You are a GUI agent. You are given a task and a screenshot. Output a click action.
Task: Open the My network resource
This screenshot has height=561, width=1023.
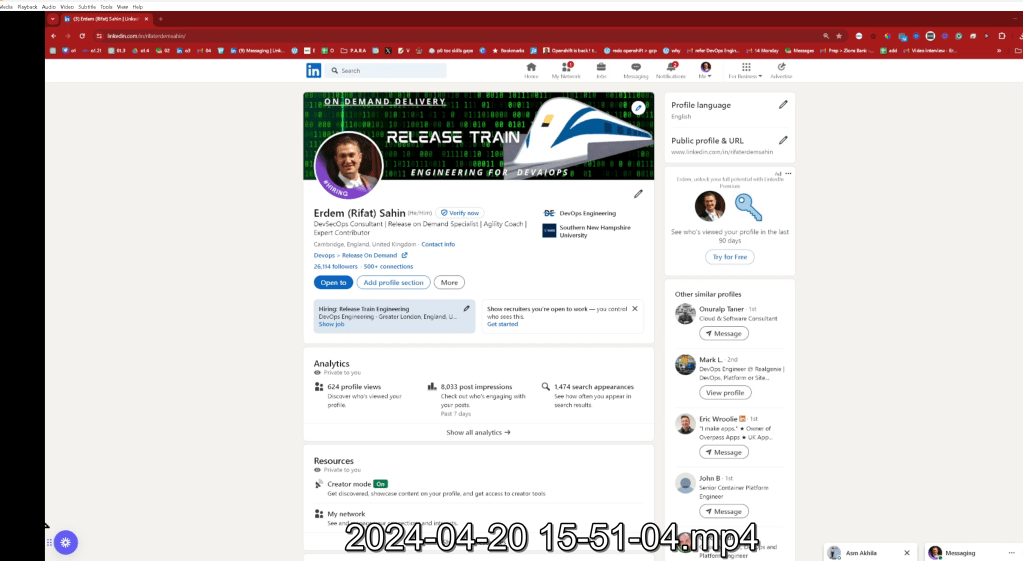coord(346,514)
